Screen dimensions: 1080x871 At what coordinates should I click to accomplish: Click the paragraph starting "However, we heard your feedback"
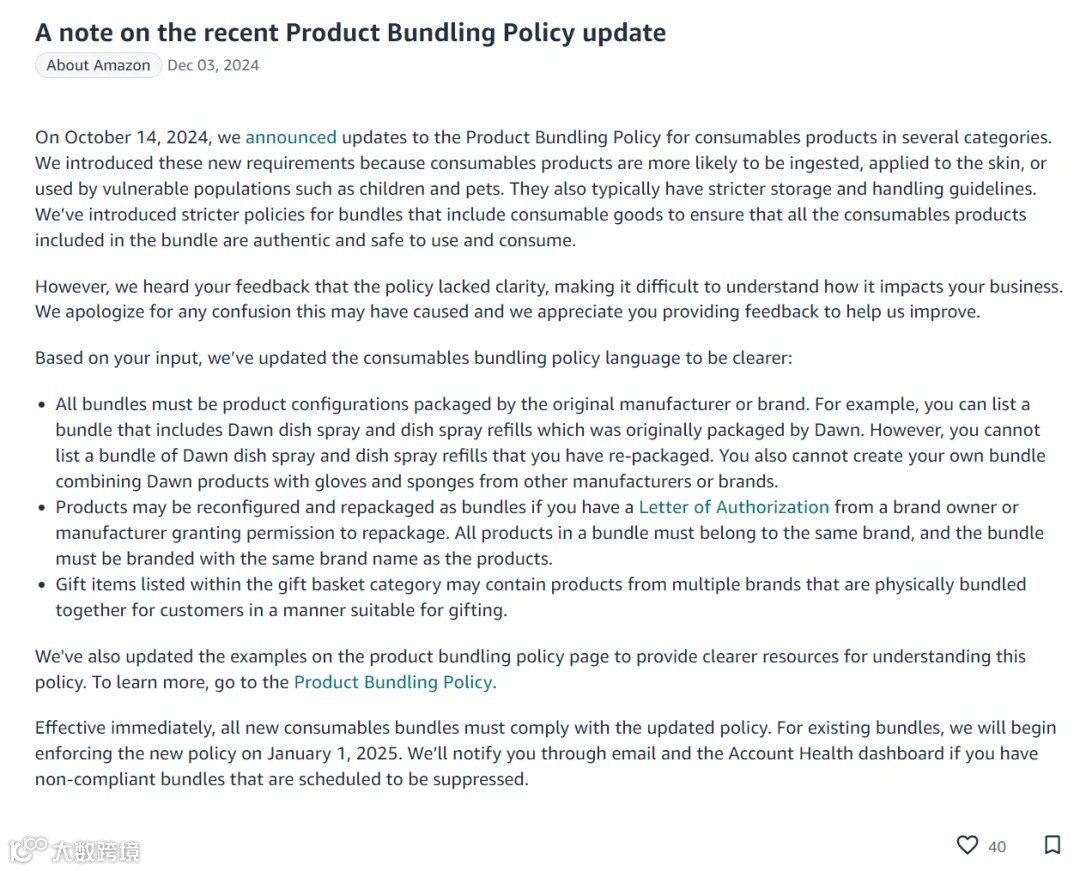click(x=540, y=298)
